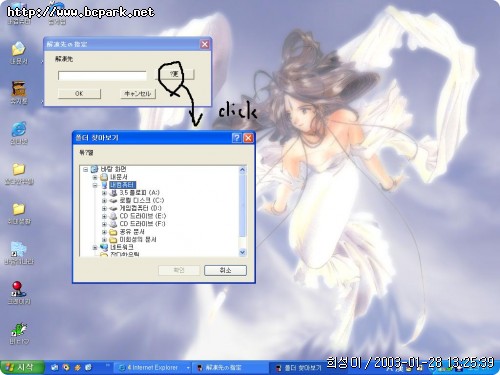Switch to 解凍先の指定 taskbar button
Viewport: 500px width, 375px height.
pos(230,368)
